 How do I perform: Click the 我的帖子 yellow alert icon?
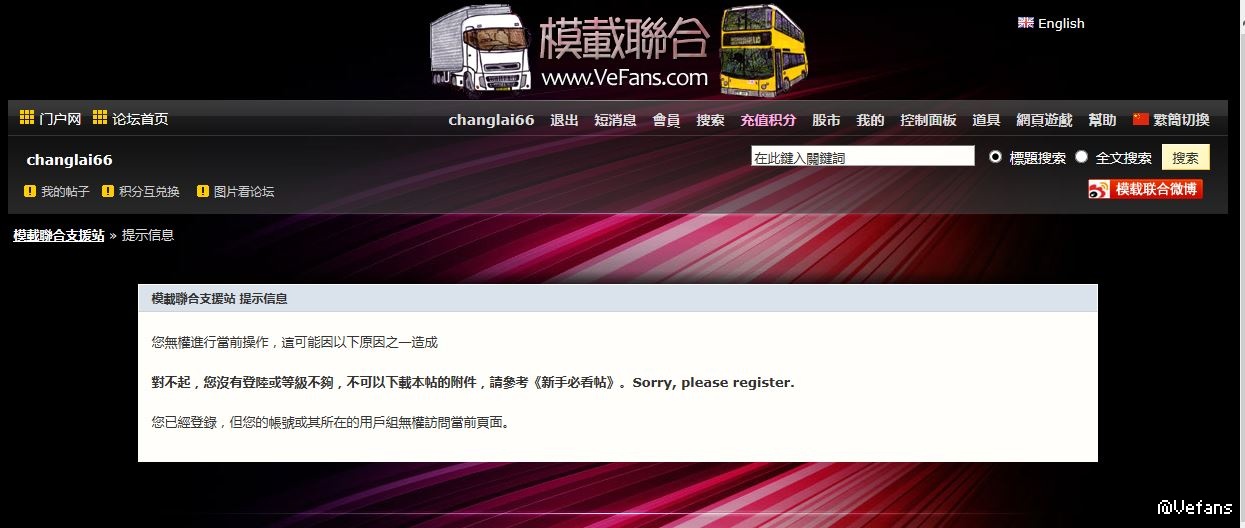[x=30, y=191]
